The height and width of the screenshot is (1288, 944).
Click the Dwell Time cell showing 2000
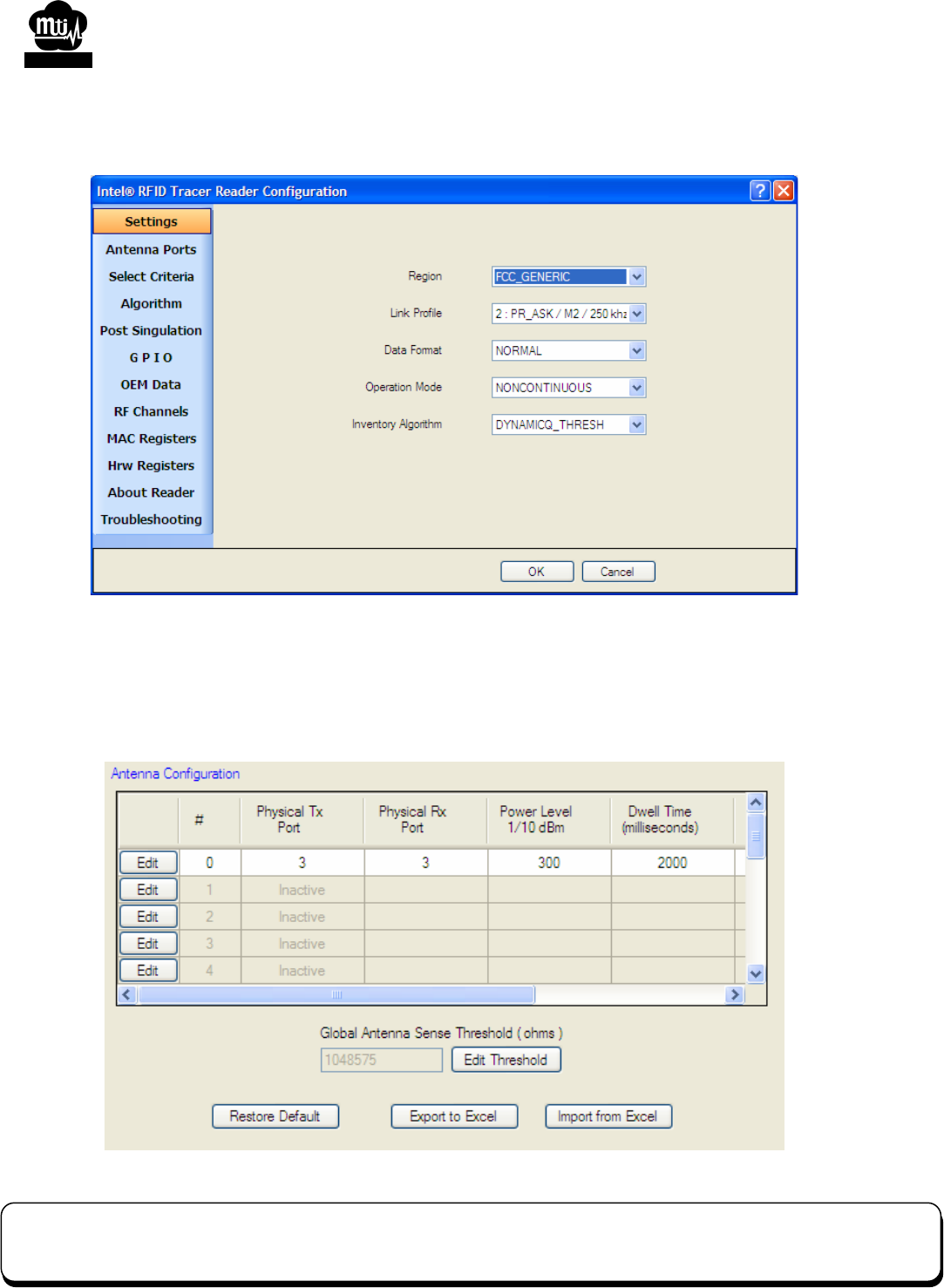(x=672, y=863)
